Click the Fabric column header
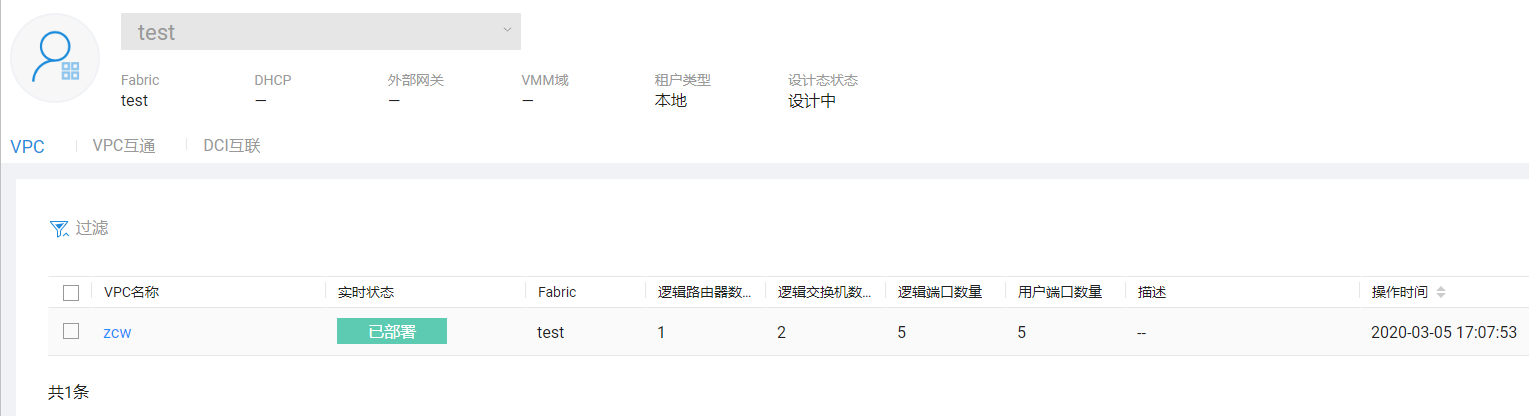 (557, 292)
